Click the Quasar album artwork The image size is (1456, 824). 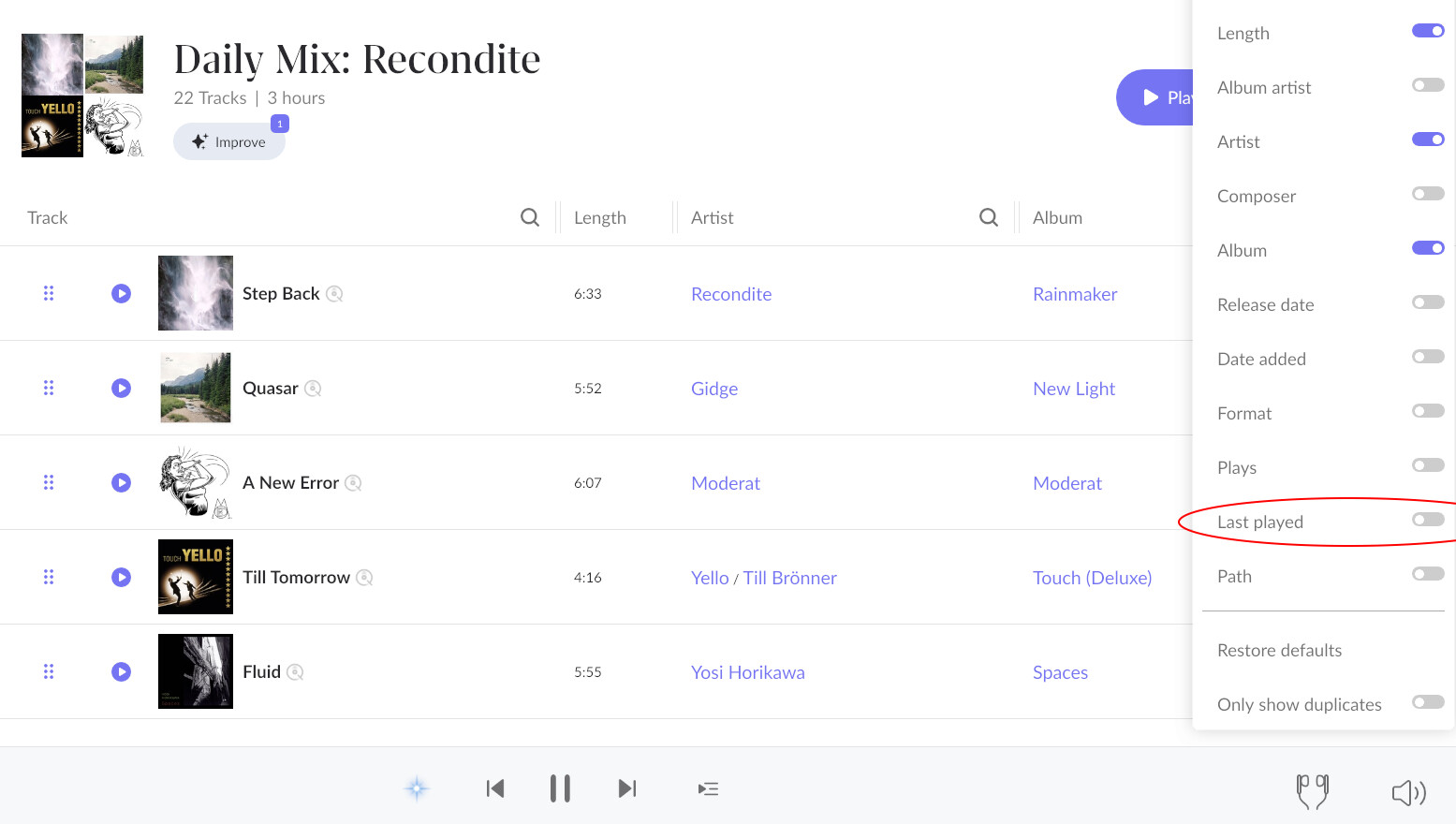click(x=196, y=388)
